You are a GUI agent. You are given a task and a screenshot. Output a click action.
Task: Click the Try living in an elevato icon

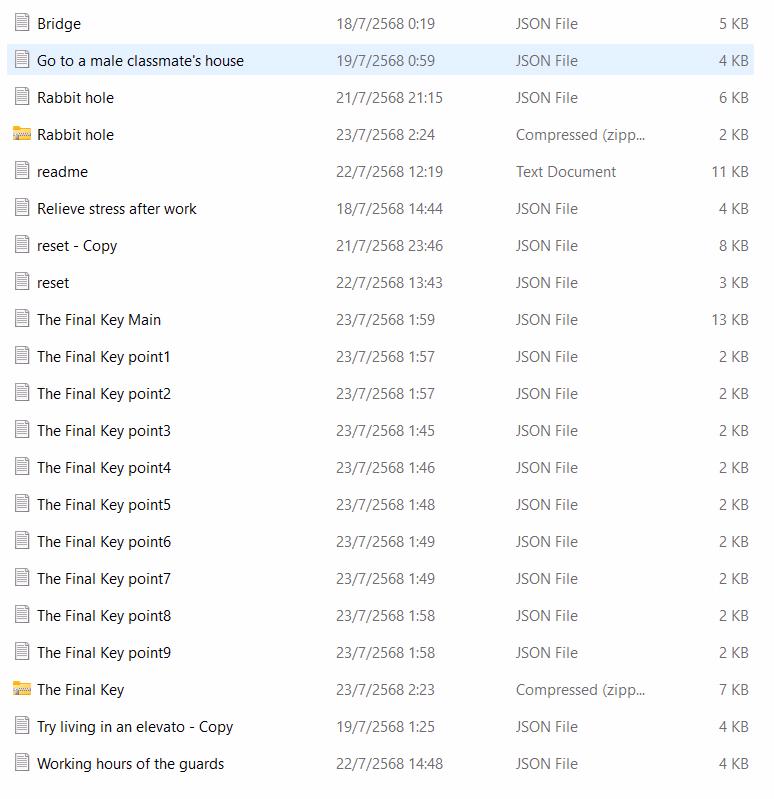pos(22,726)
